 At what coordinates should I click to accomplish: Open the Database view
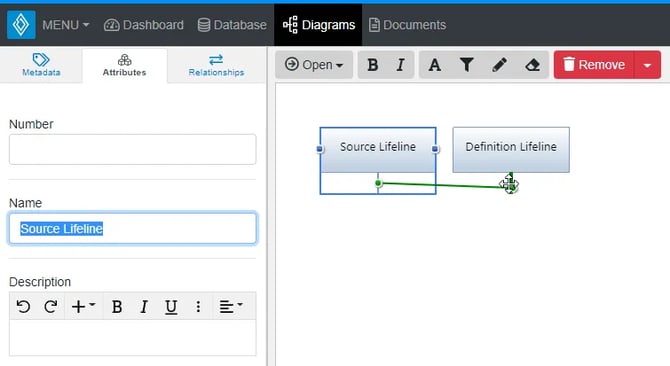click(232, 25)
